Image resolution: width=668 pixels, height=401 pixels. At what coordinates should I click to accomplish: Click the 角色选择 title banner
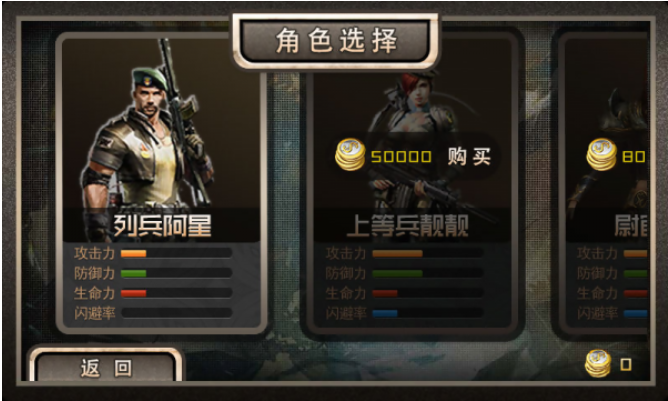click(336, 41)
